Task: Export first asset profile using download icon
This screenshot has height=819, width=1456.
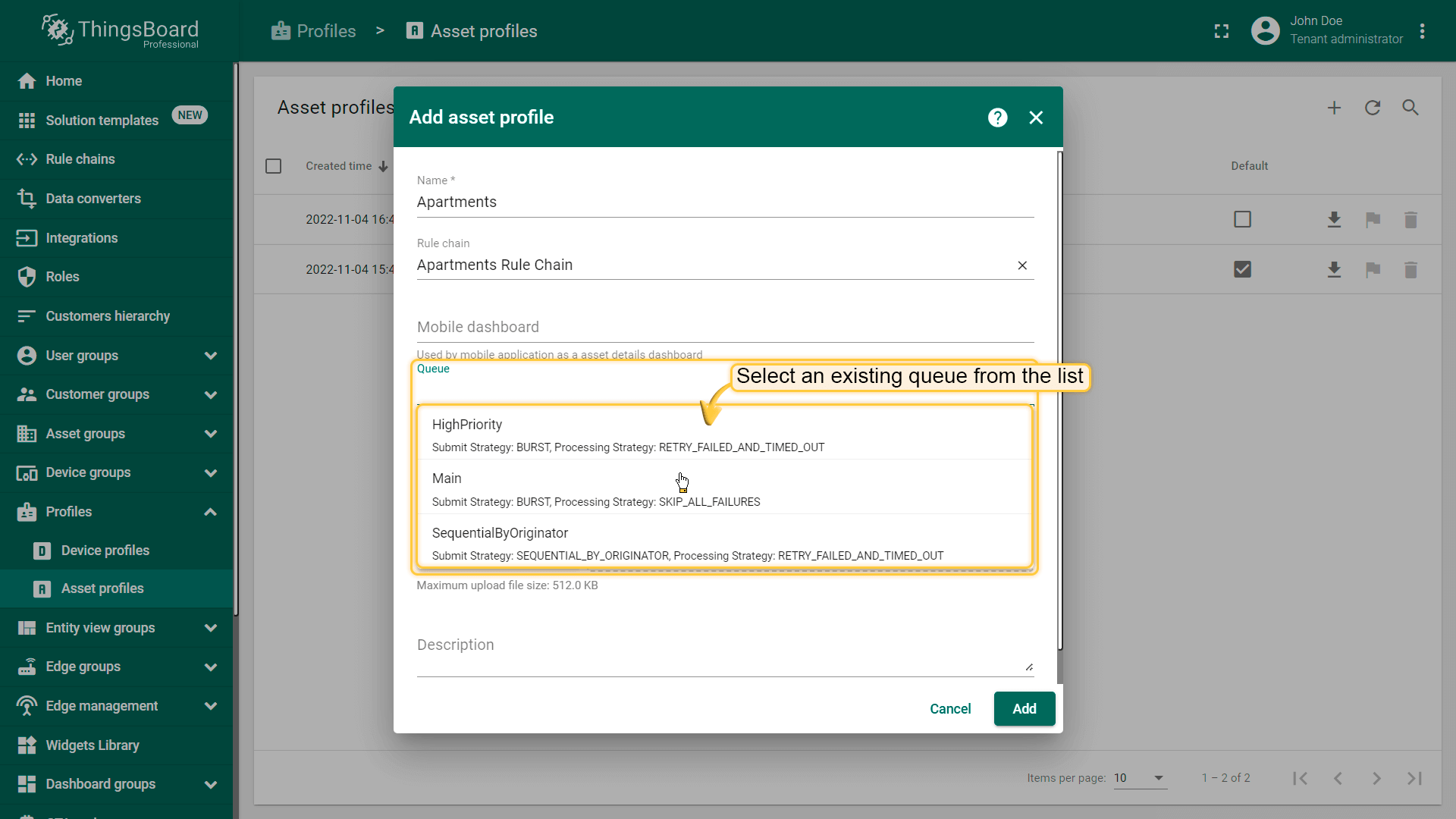Action: point(1334,220)
